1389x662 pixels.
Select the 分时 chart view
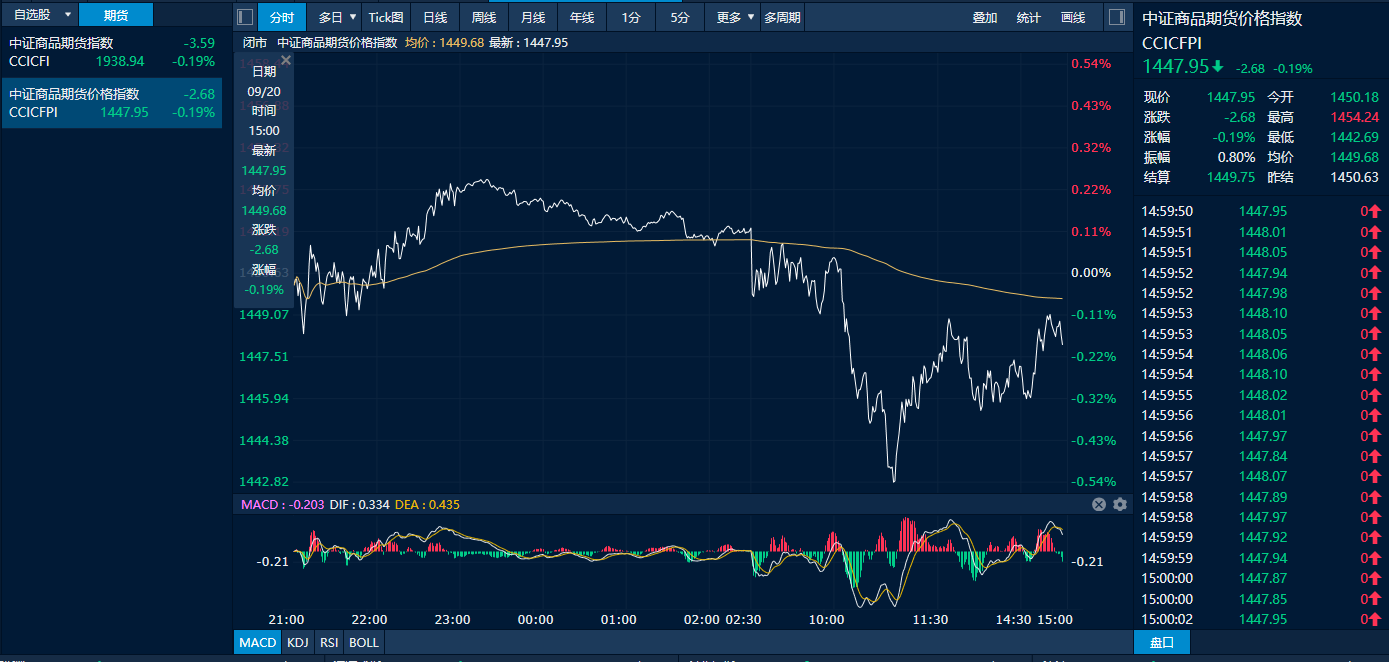282,17
